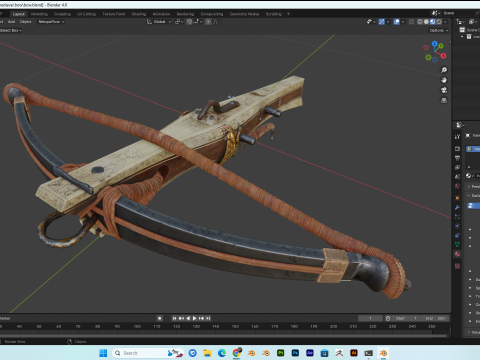Switch to solid viewport shading
Viewport: 480px width, 360px height.
pos(426,22)
